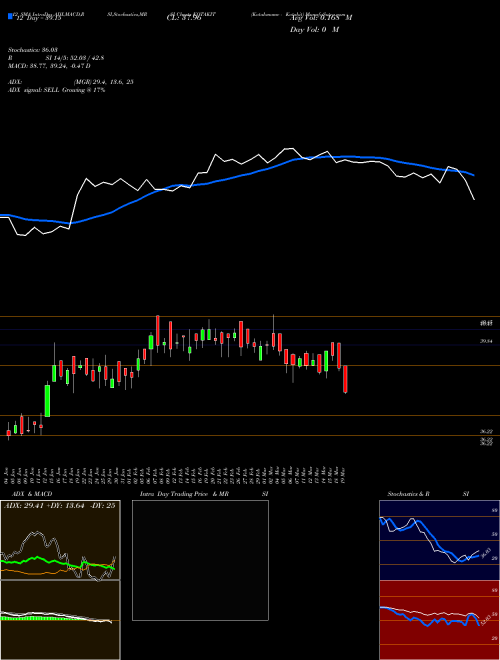
Task: Click the 39.84 price axis label
Action: coord(486,342)
